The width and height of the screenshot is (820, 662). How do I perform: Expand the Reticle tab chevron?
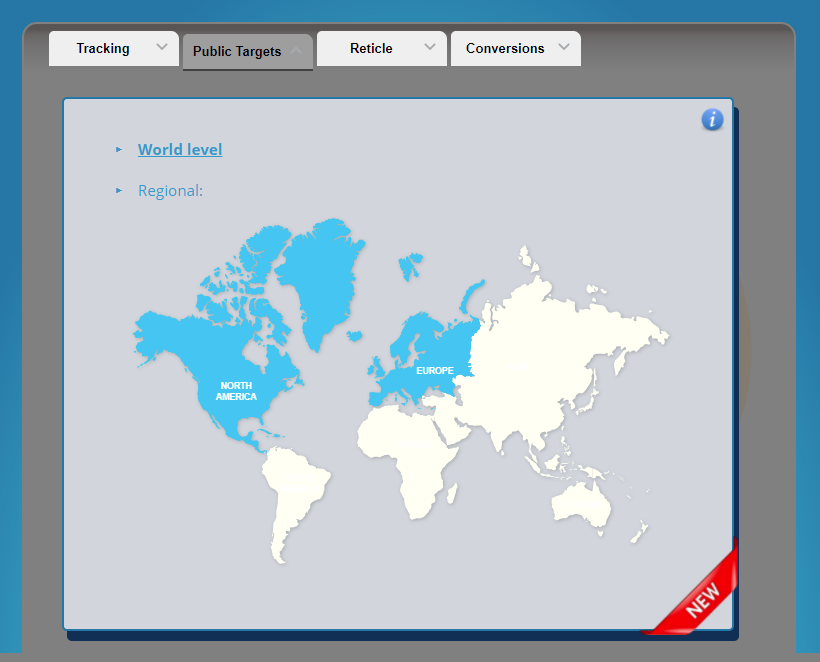click(430, 47)
